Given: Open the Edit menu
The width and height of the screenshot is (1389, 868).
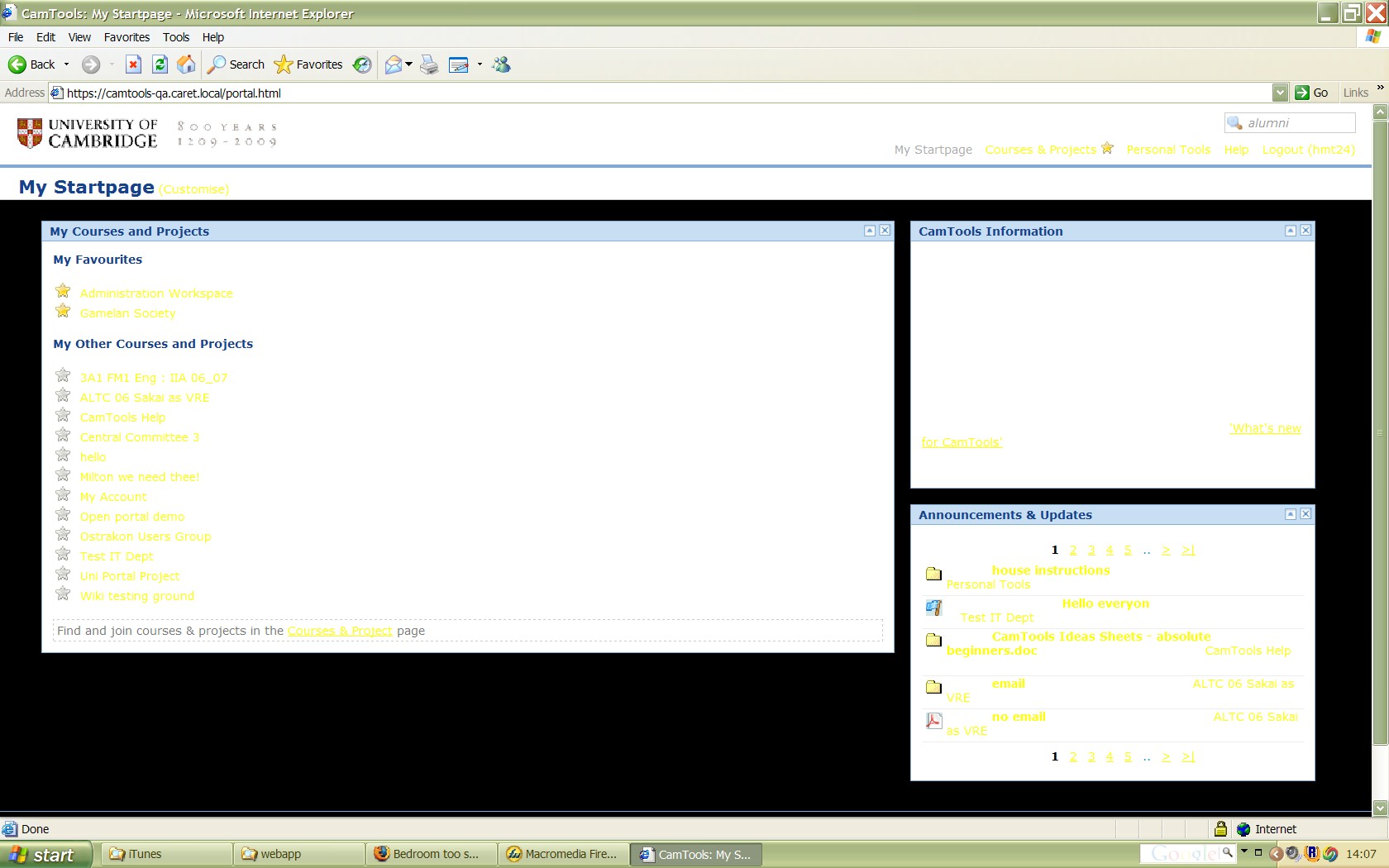Looking at the screenshot, I should (45, 37).
